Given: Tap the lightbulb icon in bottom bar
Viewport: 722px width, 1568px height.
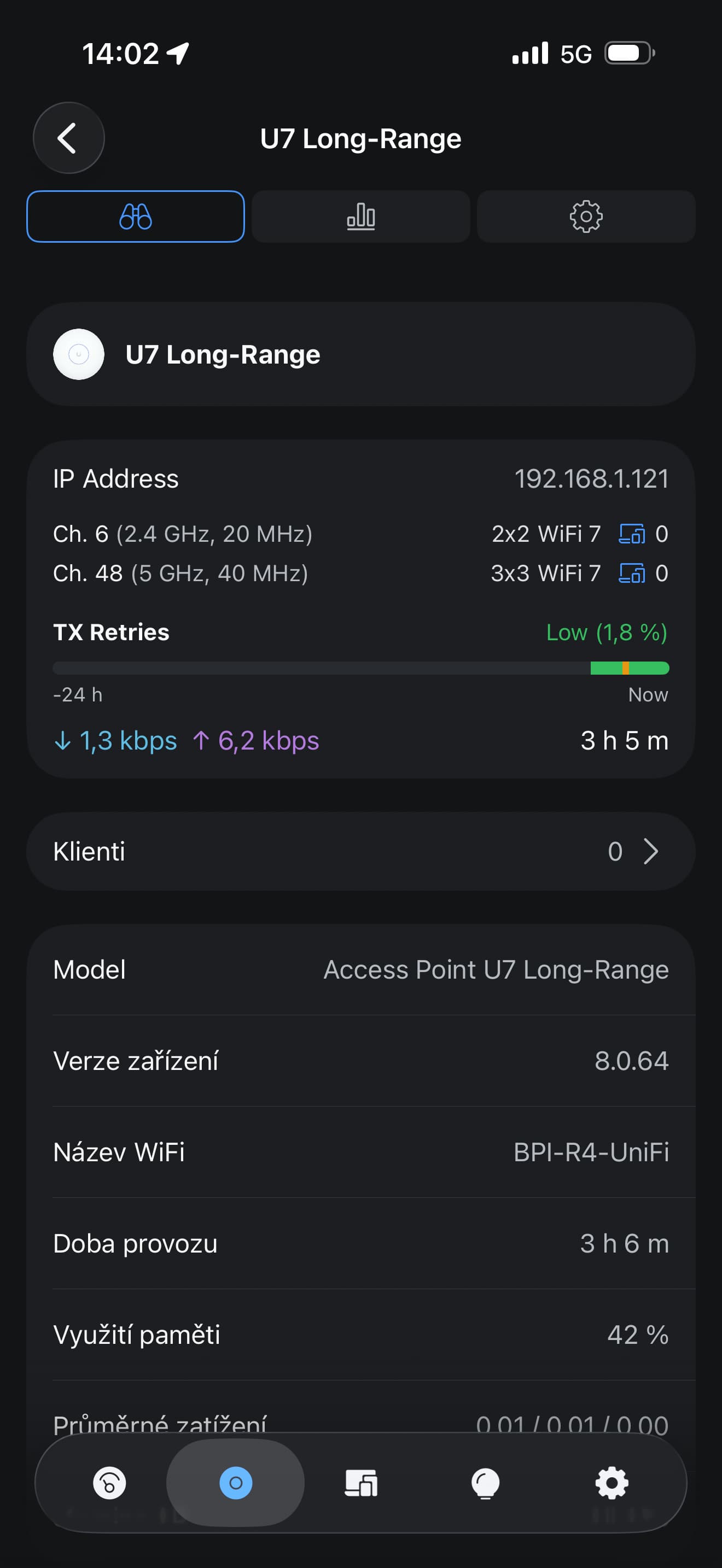Looking at the screenshot, I should point(486,1483).
